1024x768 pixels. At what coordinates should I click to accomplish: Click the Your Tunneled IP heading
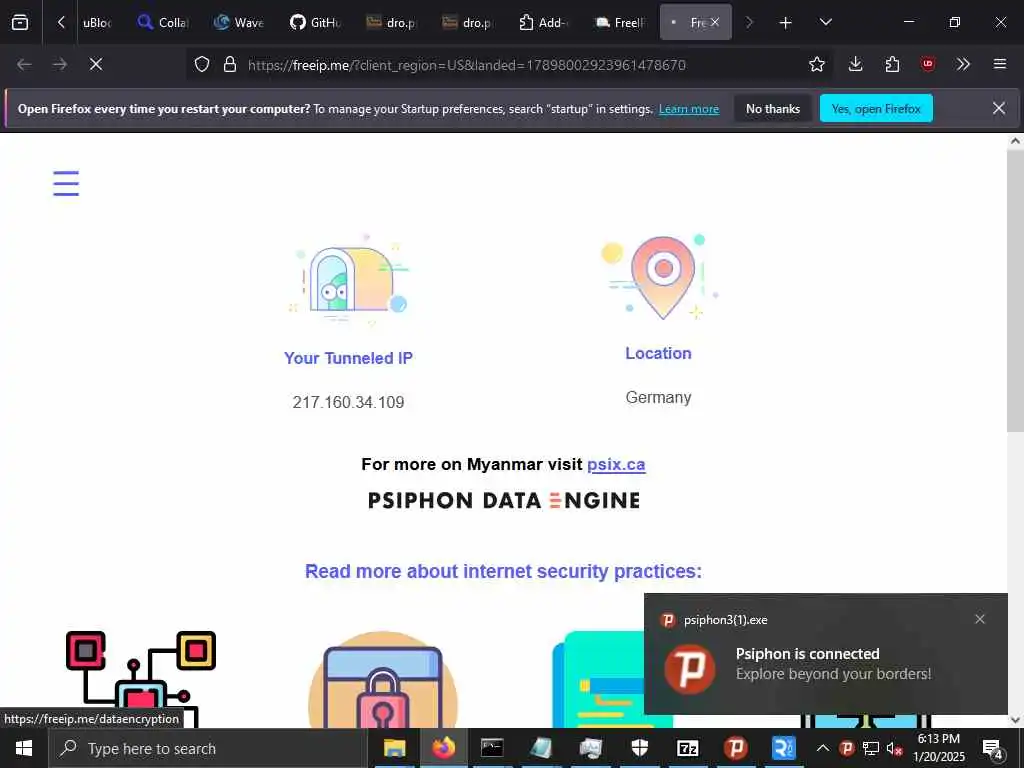coord(348,358)
